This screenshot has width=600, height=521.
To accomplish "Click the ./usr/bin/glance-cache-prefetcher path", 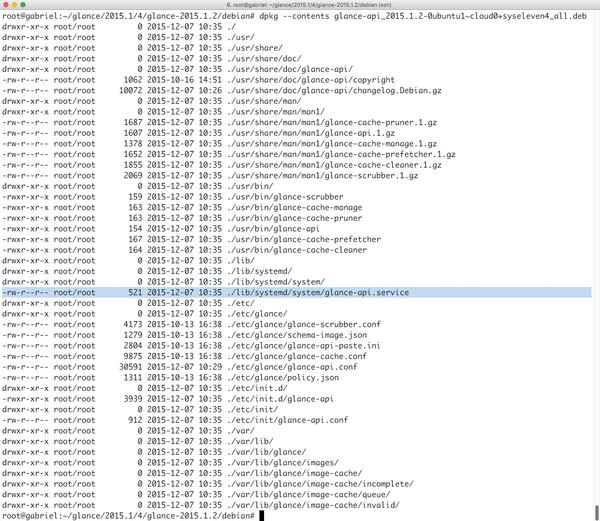I will [304, 239].
